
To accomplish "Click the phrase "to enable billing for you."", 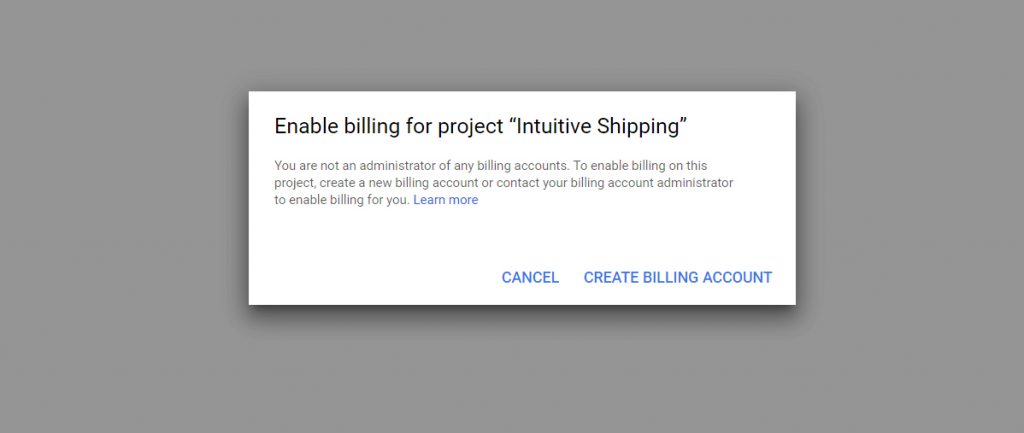I will (x=342, y=200).
